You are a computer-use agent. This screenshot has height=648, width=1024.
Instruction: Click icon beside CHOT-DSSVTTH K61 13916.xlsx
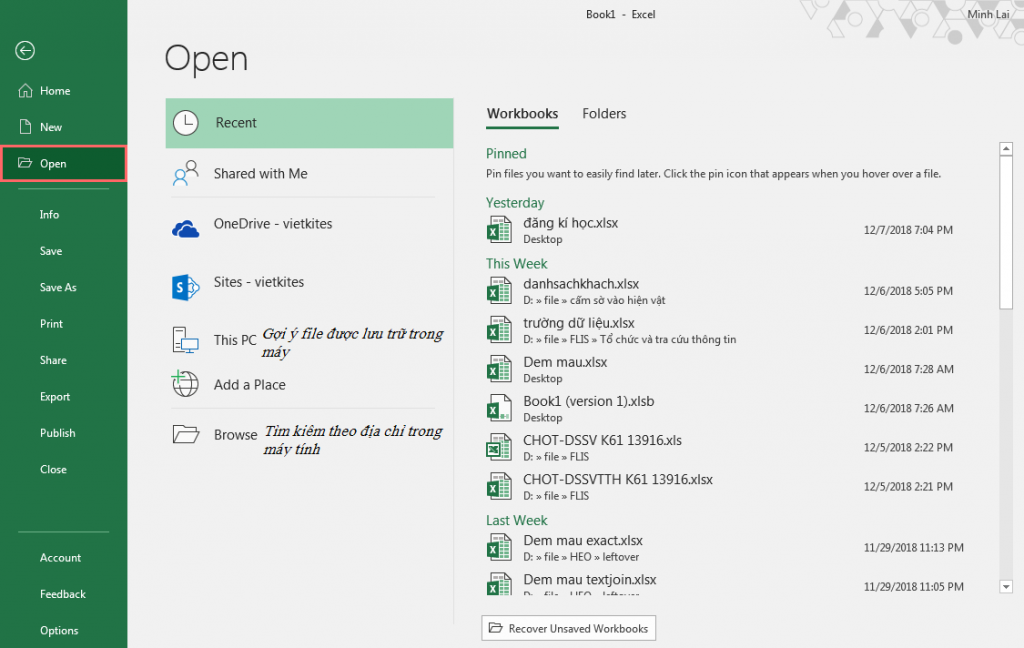(500, 487)
